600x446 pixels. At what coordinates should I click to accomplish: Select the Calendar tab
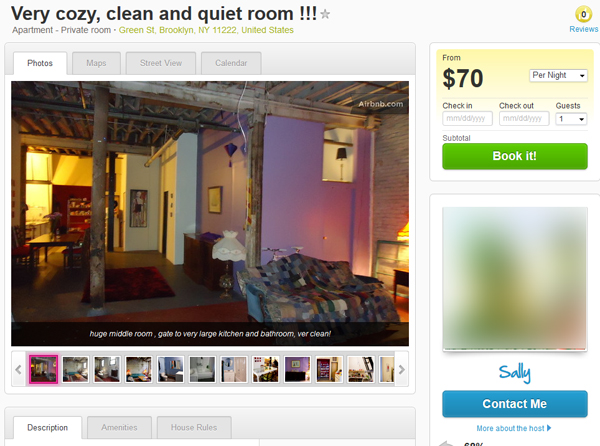[231, 63]
